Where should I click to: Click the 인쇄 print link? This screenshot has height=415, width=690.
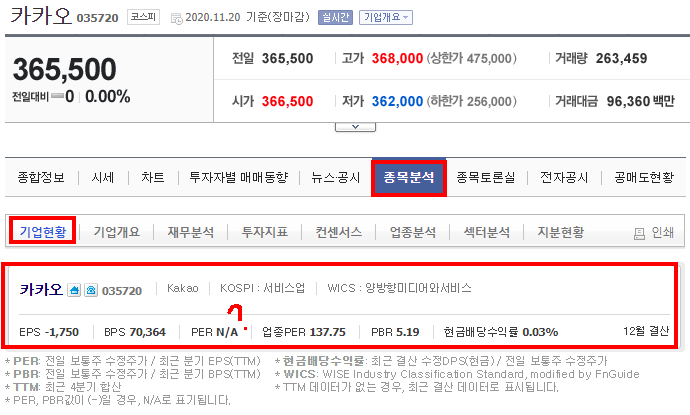tap(663, 232)
